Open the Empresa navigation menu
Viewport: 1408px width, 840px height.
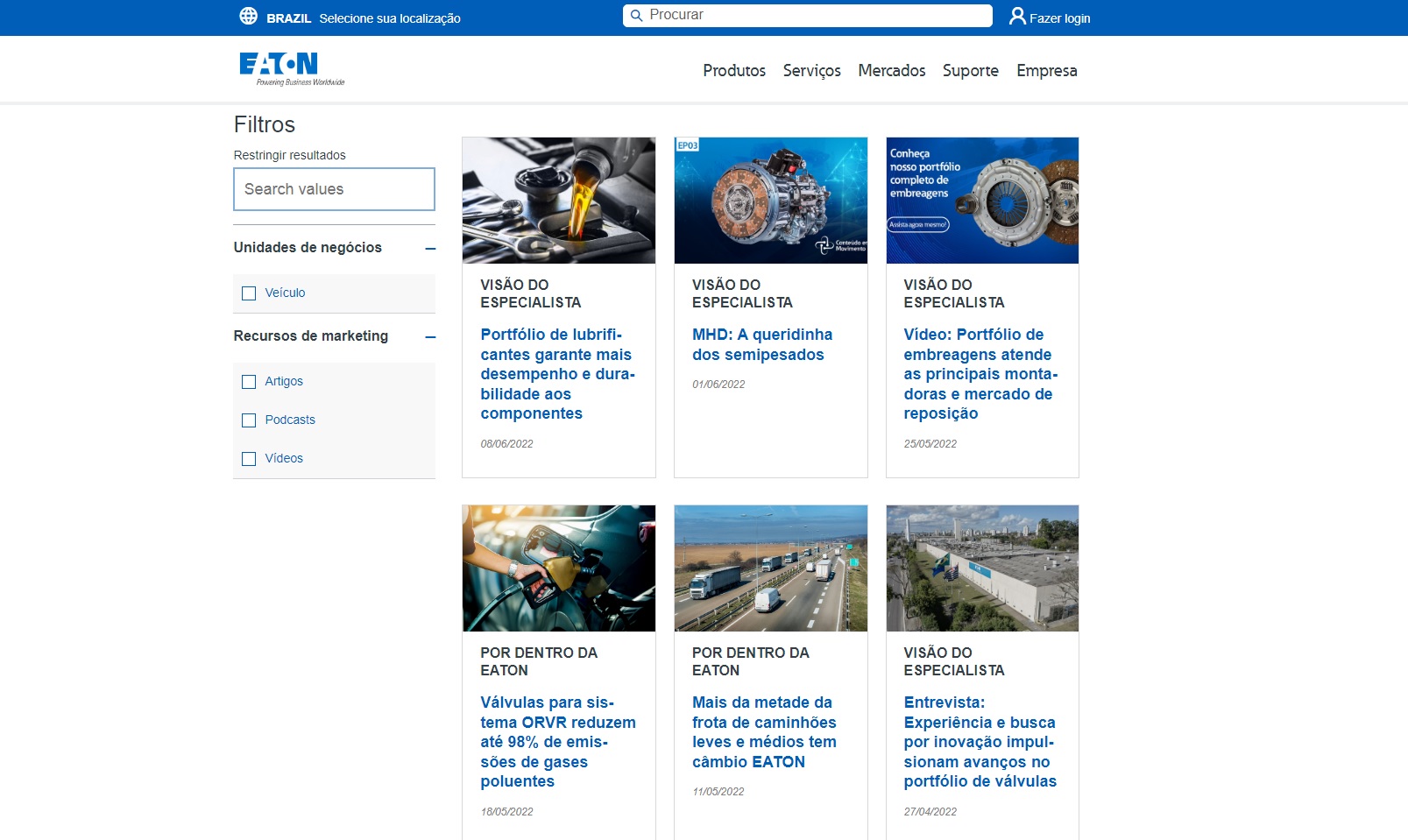[x=1046, y=71]
